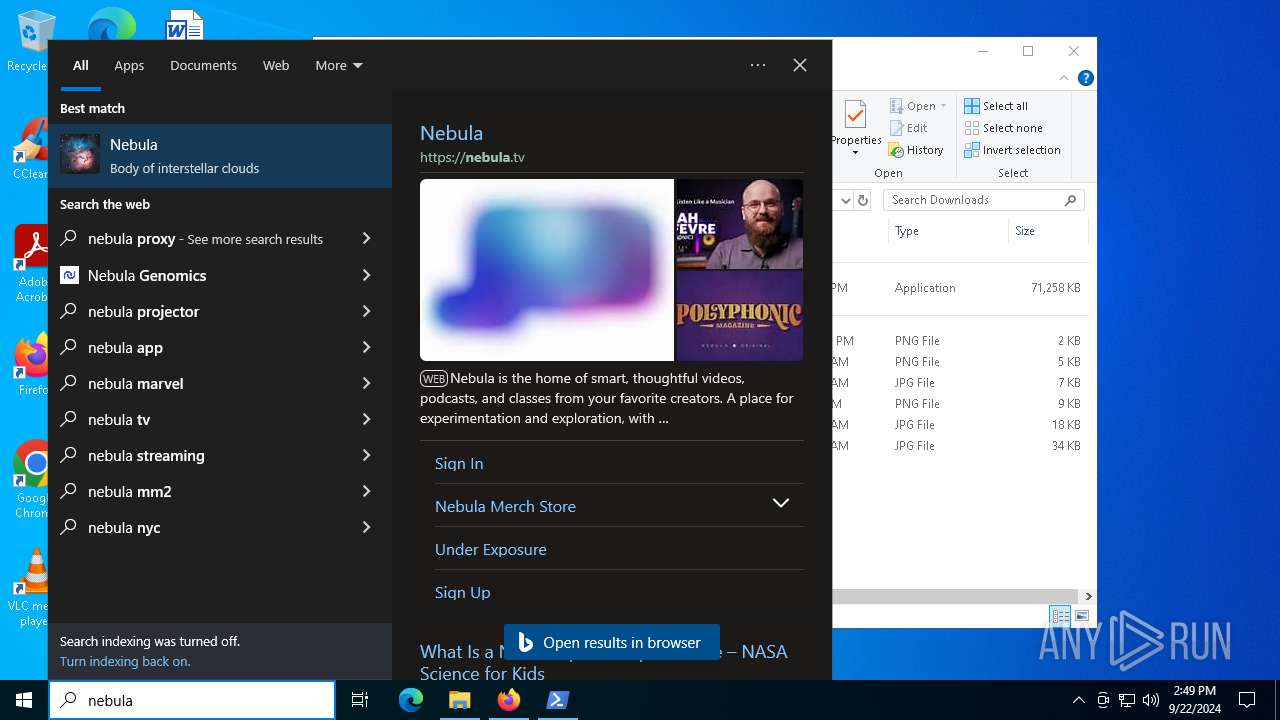Click the bearded man video thumbnail

(740, 224)
